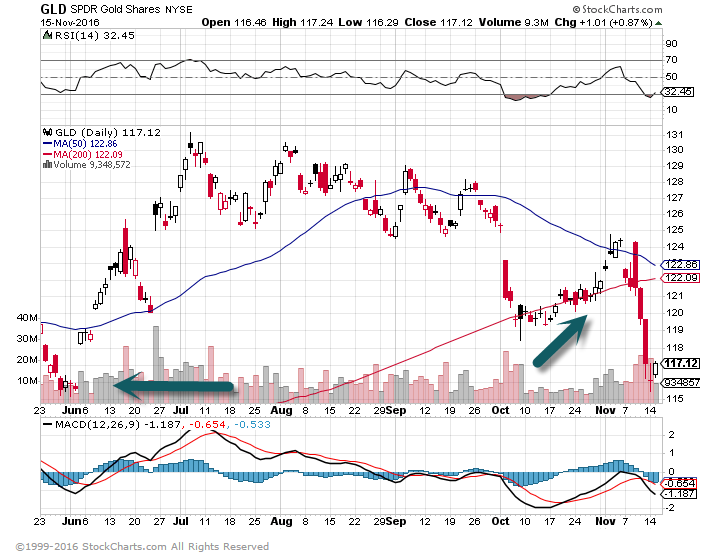Click the 70 level on the RSI axis

coord(671,59)
